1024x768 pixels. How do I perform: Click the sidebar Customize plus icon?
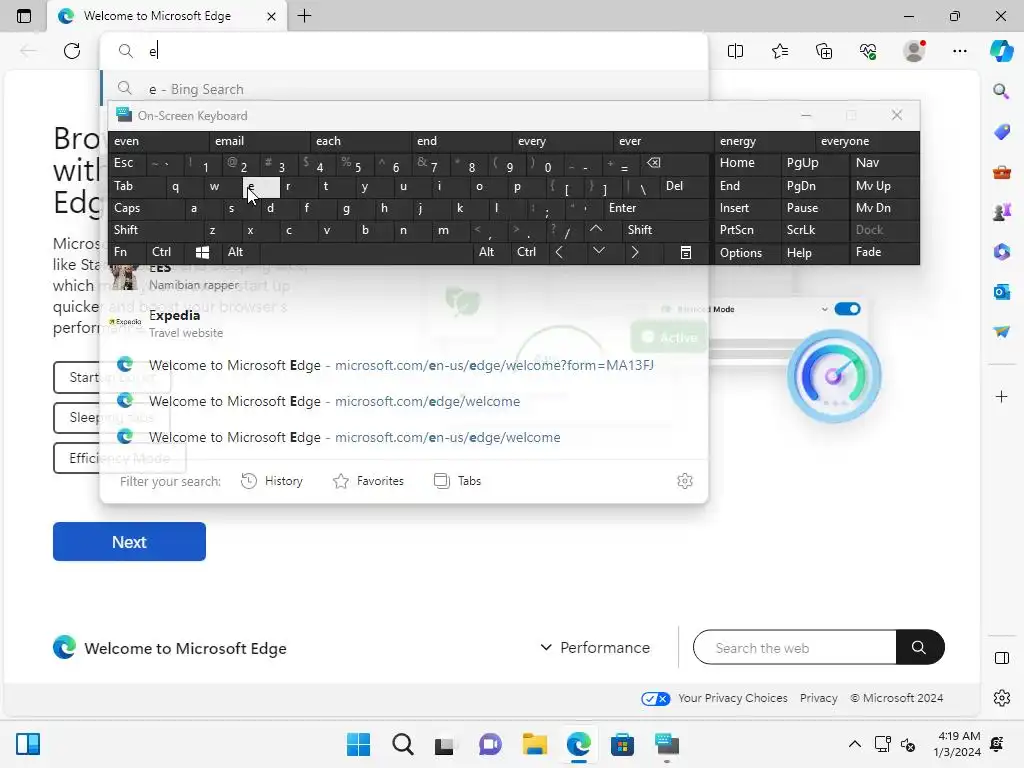(x=1002, y=396)
